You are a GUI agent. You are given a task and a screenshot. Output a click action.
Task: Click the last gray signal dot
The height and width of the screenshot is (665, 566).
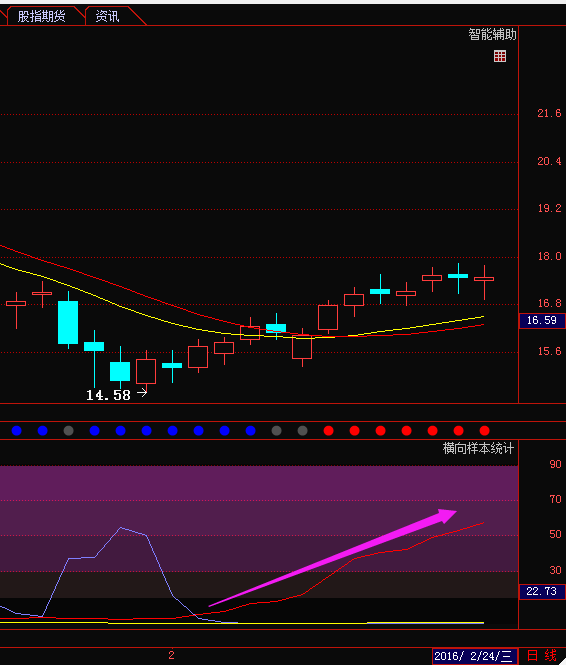pyautogui.click(x=302, y=431)
